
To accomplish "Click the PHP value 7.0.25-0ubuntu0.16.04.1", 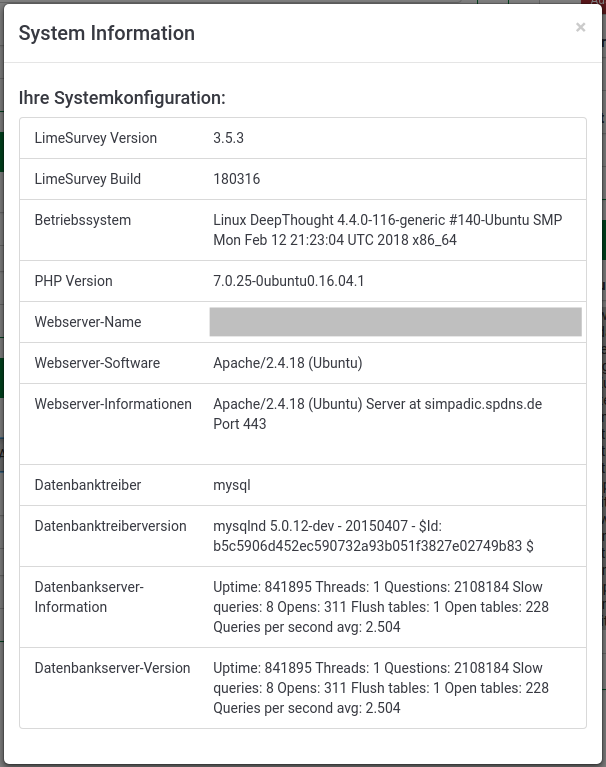I will point(289,281).
